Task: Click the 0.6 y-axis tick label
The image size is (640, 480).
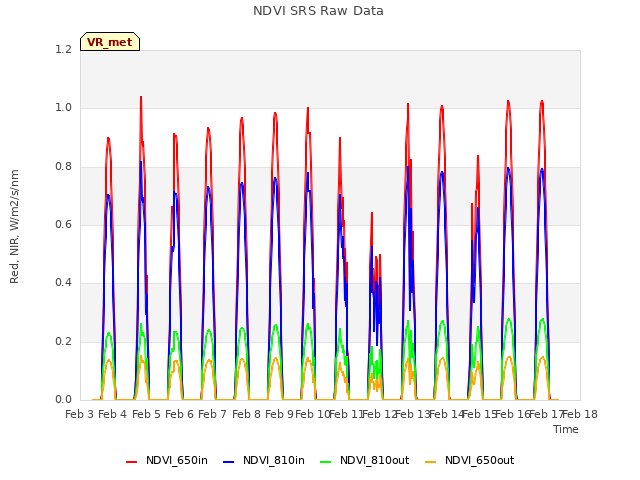Action: tap(63, 224)
